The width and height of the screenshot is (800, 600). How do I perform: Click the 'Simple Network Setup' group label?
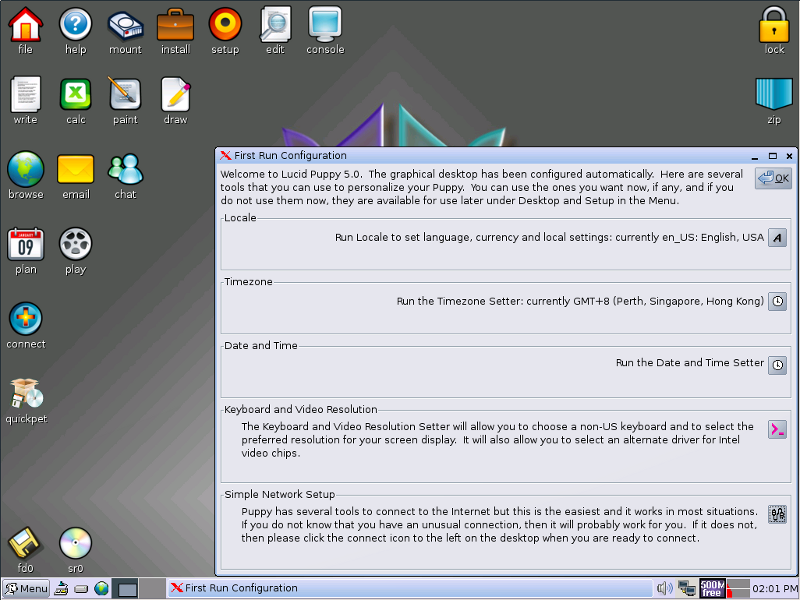coord(280,494)
